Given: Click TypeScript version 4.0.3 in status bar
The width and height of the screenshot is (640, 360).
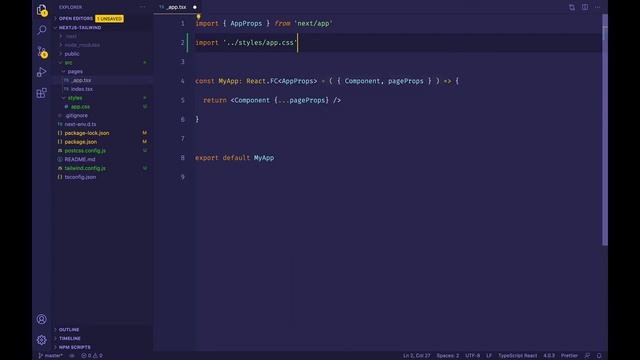Looking at the screenshot, I should [549, 356].
